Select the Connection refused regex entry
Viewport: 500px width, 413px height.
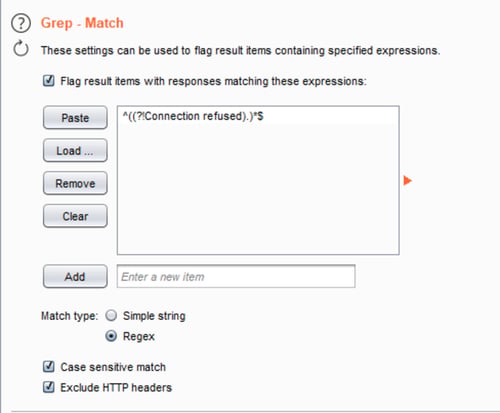pos(258,116)
